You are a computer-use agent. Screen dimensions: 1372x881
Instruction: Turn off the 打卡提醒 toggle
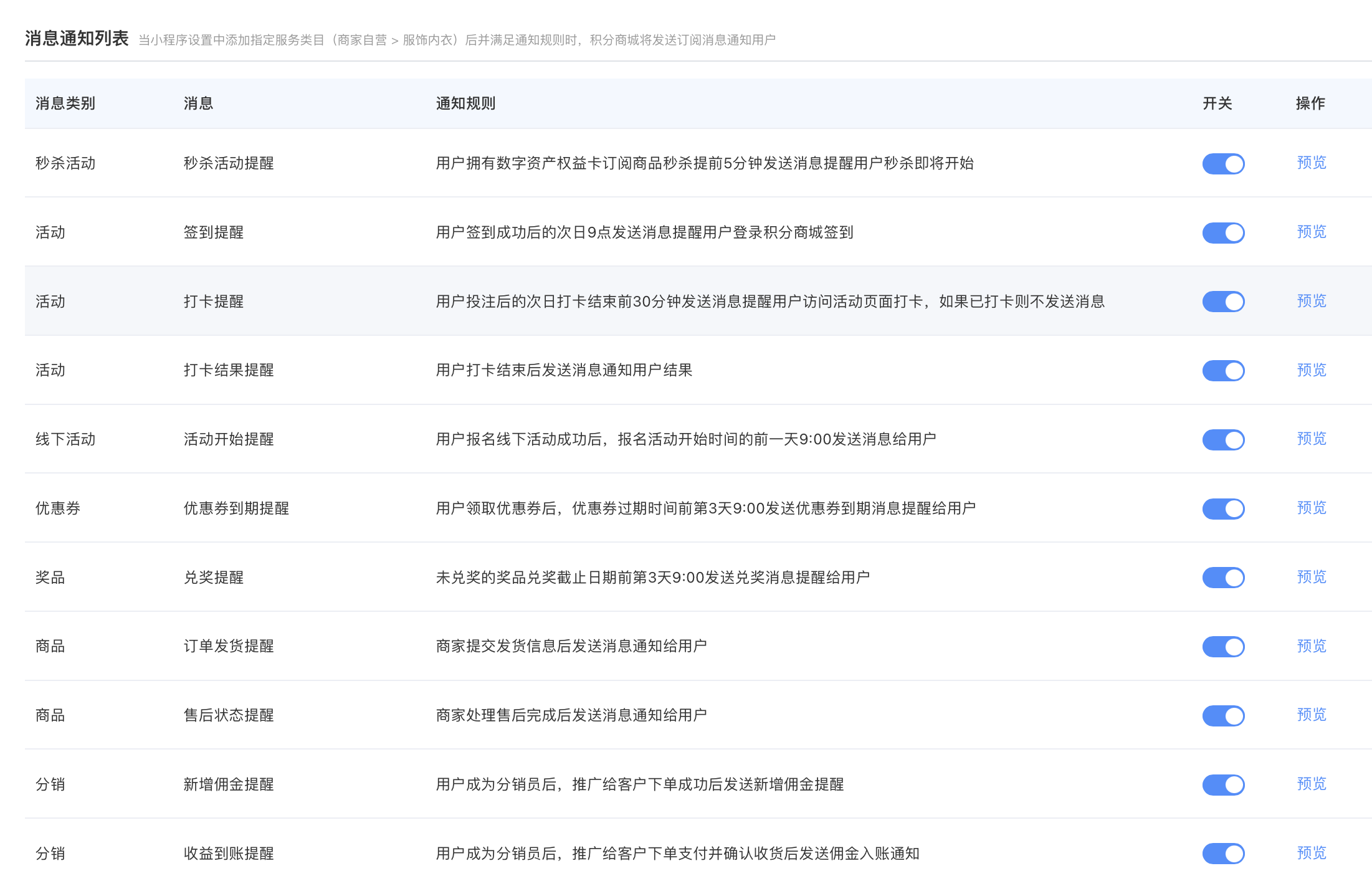[x=1223, y=302]
